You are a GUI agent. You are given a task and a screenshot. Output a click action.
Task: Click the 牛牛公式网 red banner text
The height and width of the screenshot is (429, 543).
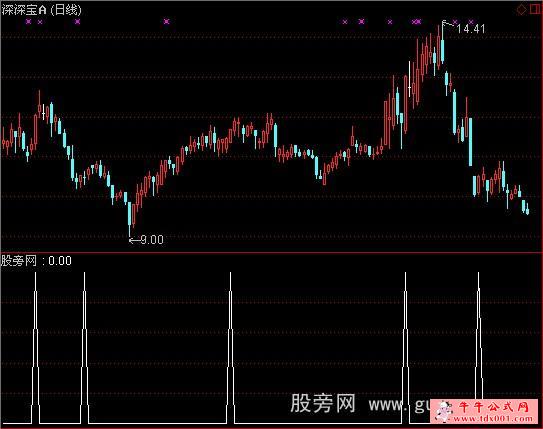click(494, 407)
